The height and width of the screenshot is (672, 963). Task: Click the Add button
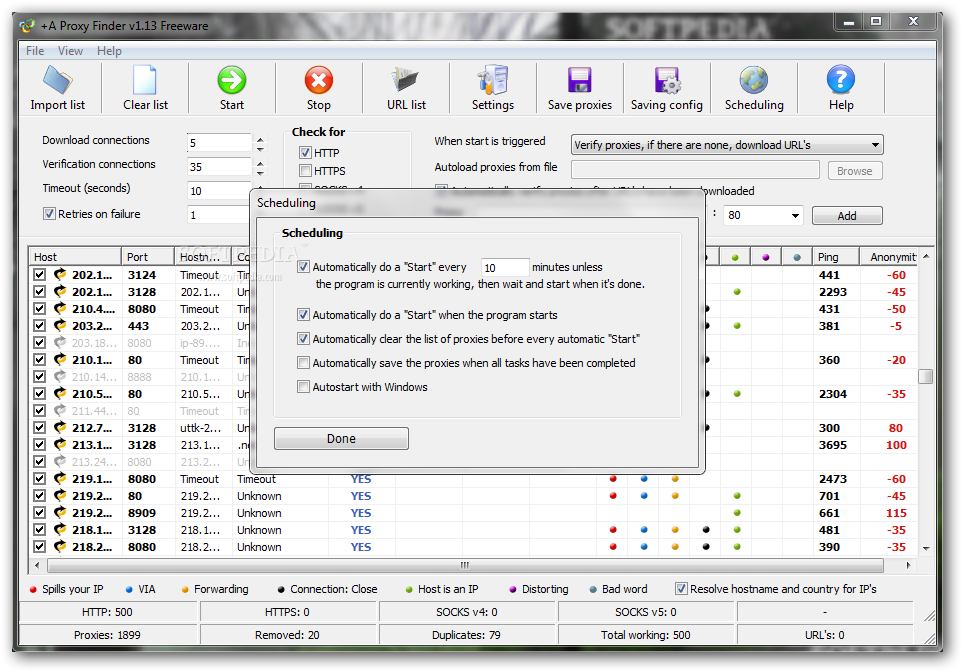point(847,216)
